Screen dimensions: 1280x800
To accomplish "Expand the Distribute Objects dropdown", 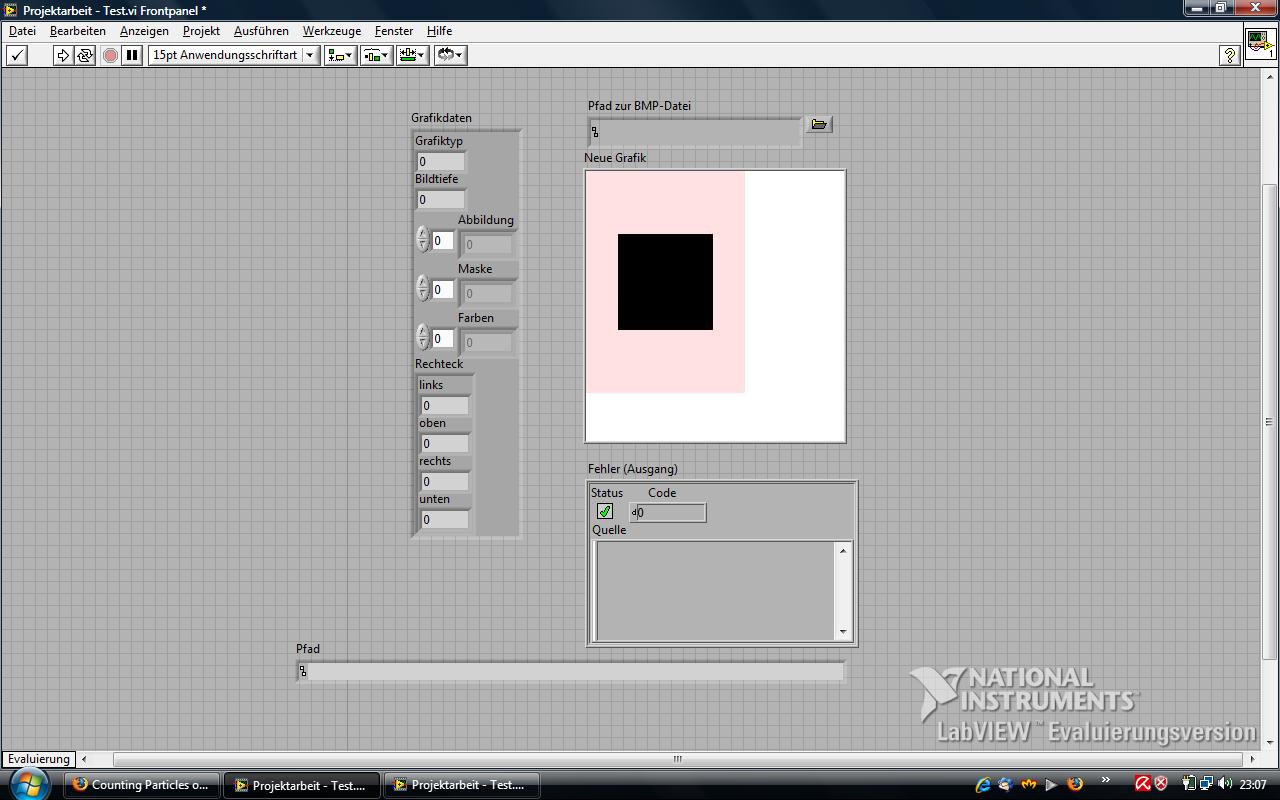I will coord(376,56).
